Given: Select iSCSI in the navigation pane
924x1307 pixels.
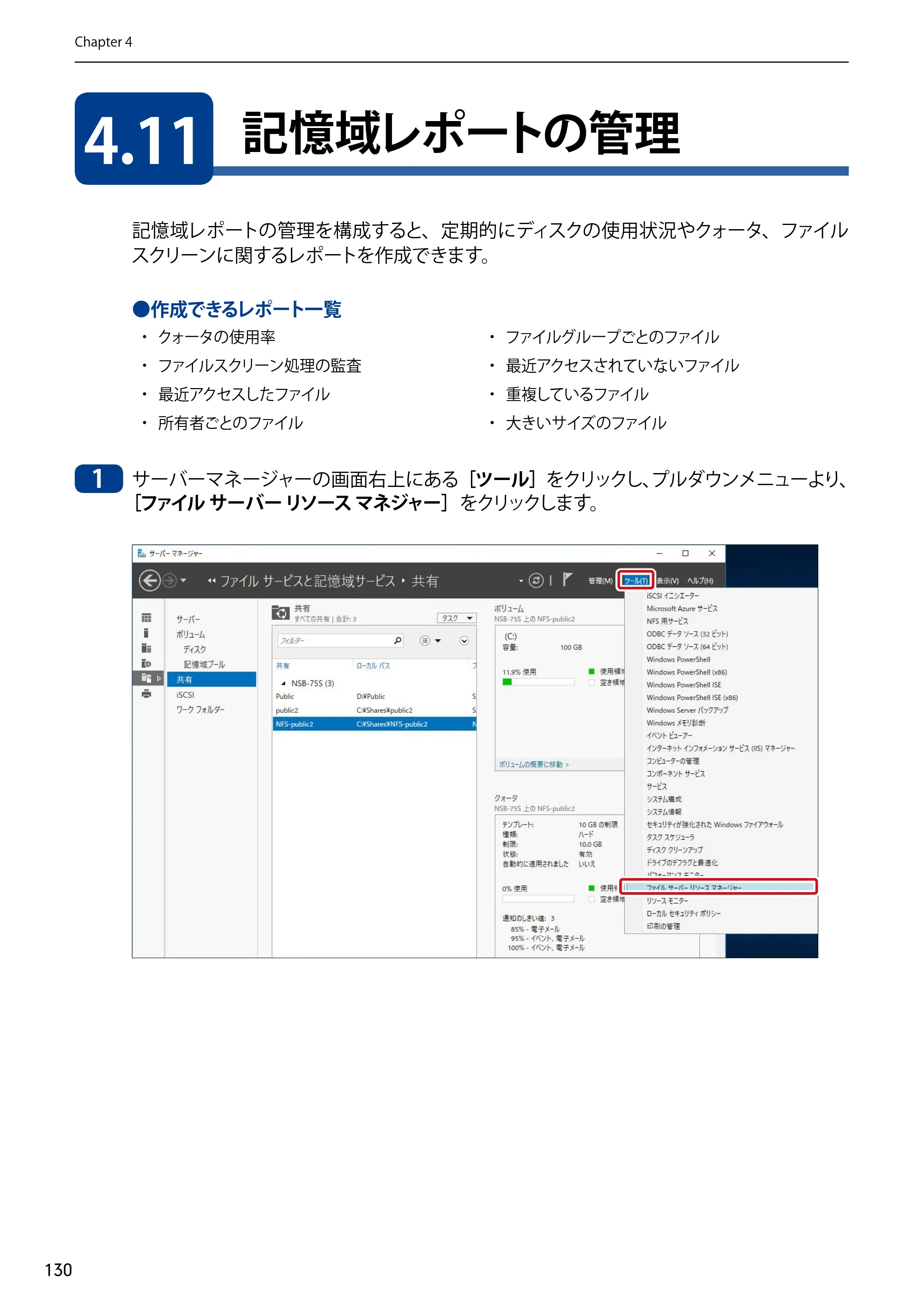Looking at the screenshot, I should 185,694.
